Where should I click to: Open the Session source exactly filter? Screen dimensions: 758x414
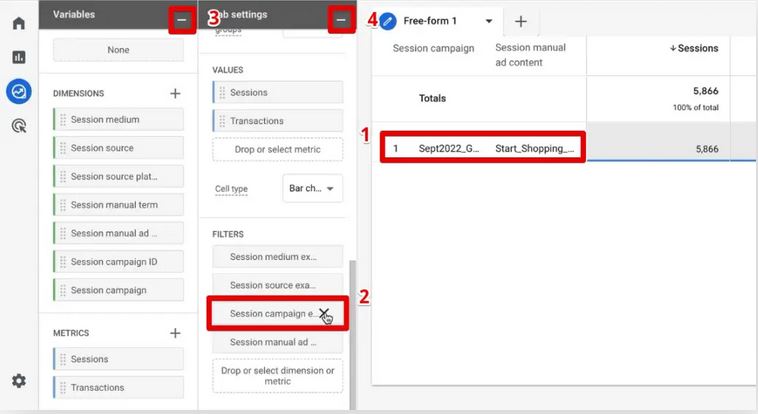pyautogui.click(x=277, y=285)
